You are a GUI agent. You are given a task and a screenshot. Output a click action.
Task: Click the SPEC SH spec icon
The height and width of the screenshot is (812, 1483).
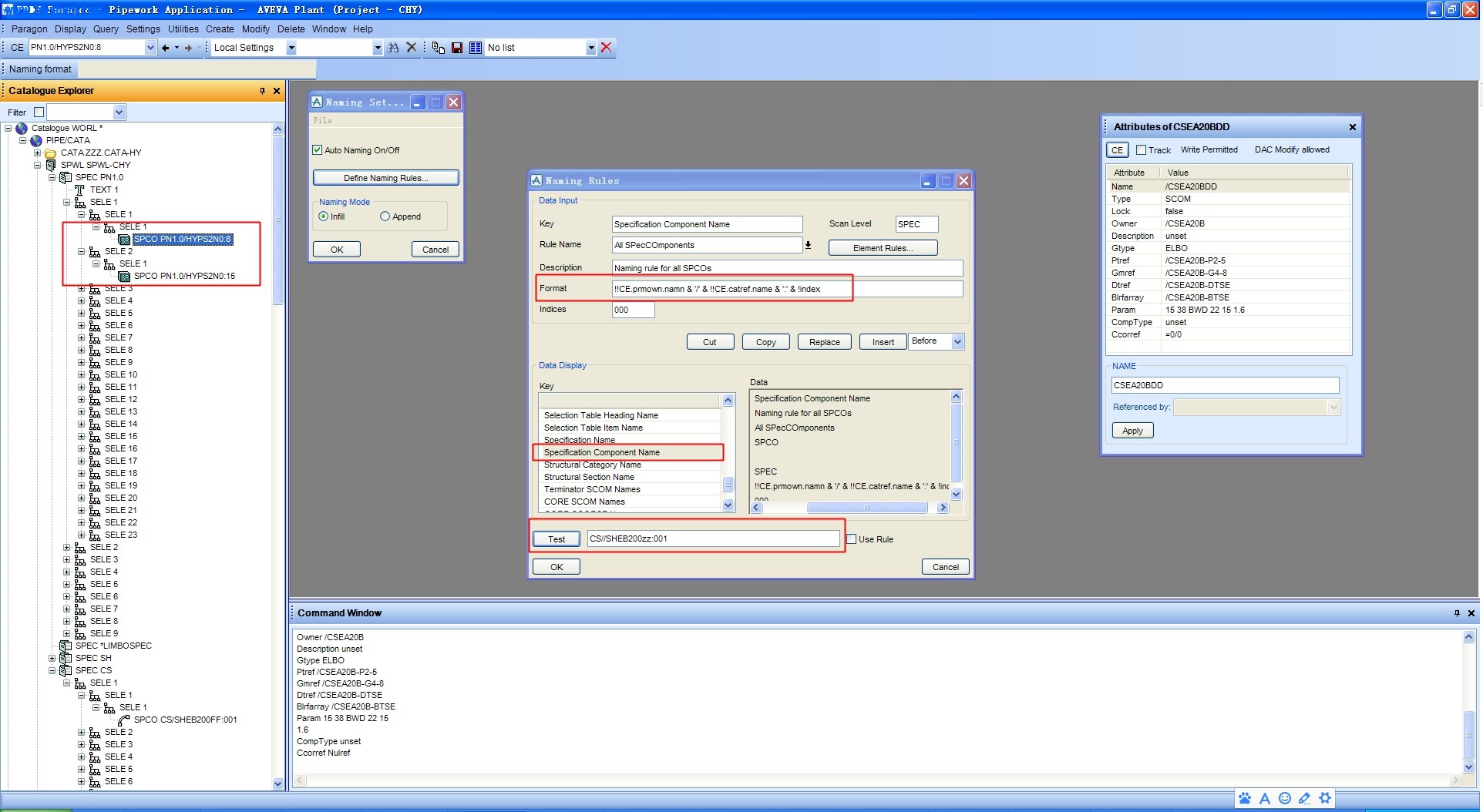66,658
